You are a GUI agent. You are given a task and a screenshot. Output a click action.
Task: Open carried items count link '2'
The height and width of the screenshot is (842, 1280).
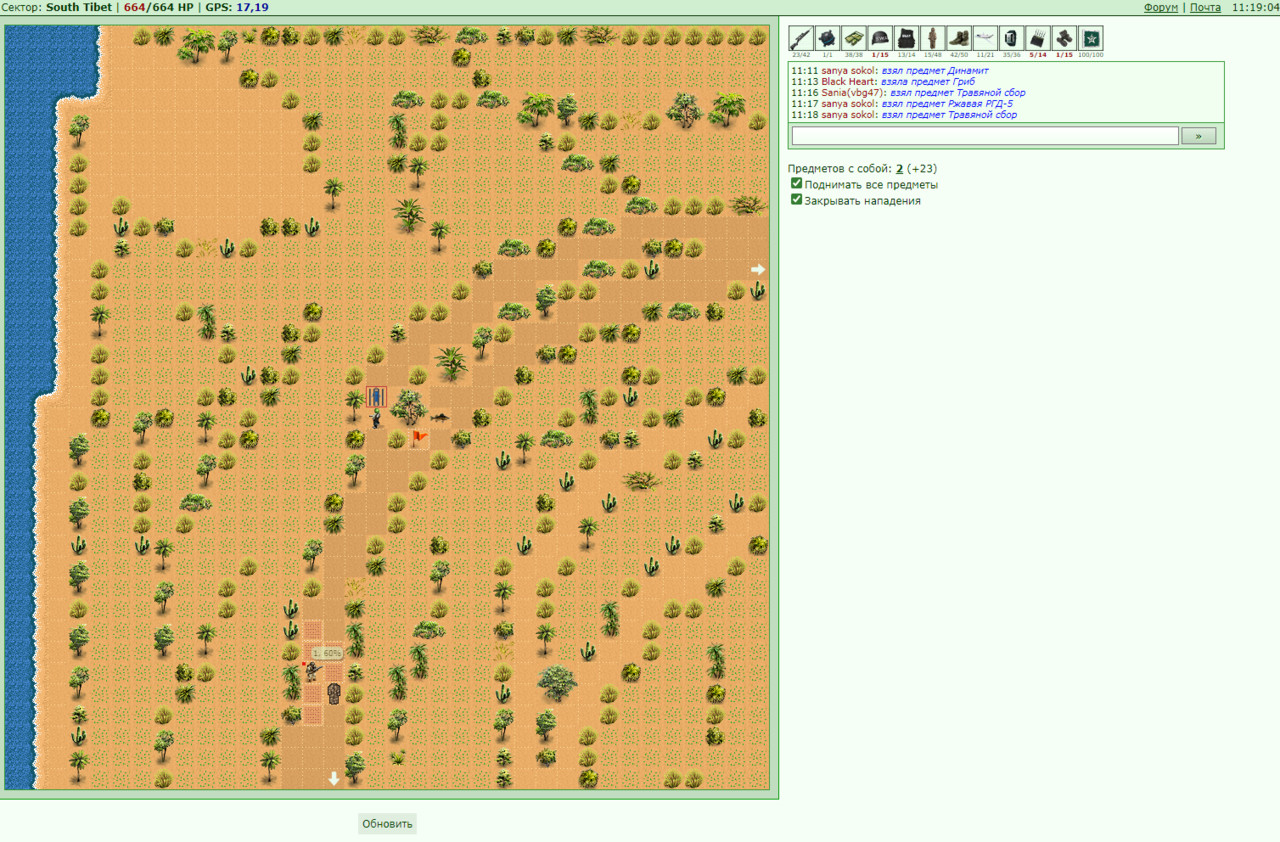pyautogui.click(x=899, y=169)
